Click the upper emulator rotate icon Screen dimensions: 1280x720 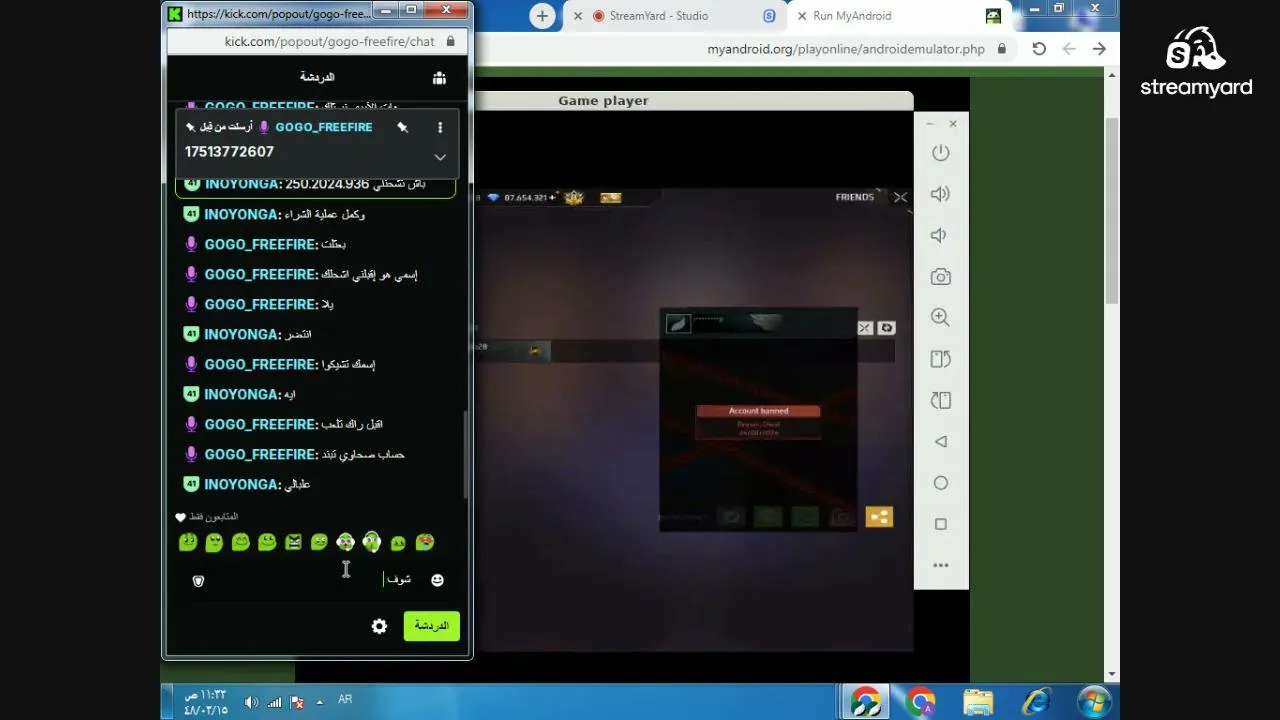(x=940, y=359)
